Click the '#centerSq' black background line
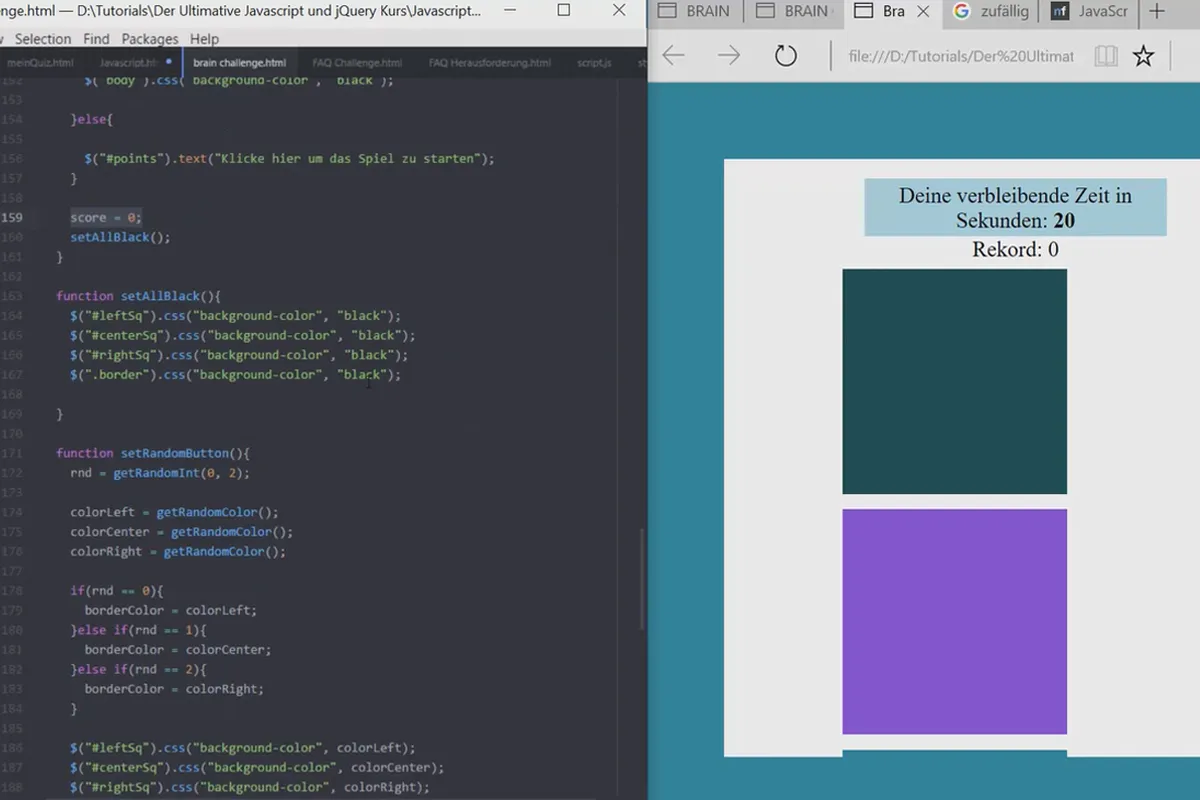 (242, 335)
